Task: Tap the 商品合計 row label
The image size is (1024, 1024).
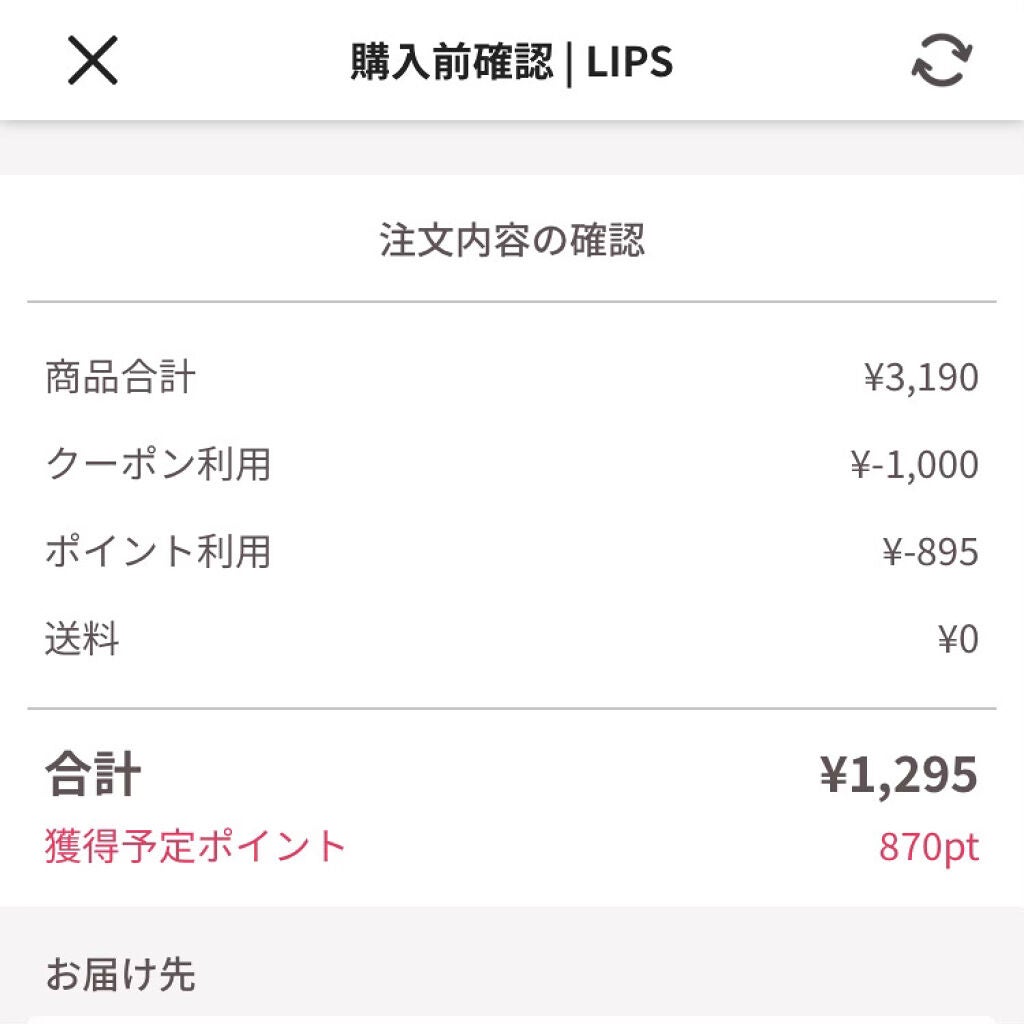Action: click(120, 378)
